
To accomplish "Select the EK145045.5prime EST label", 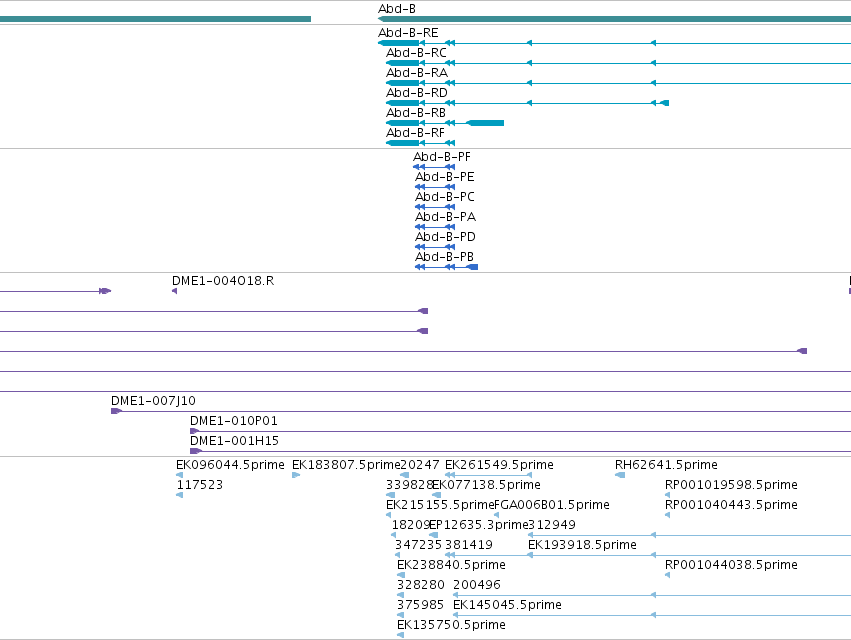I will click(x=507, y=605).
